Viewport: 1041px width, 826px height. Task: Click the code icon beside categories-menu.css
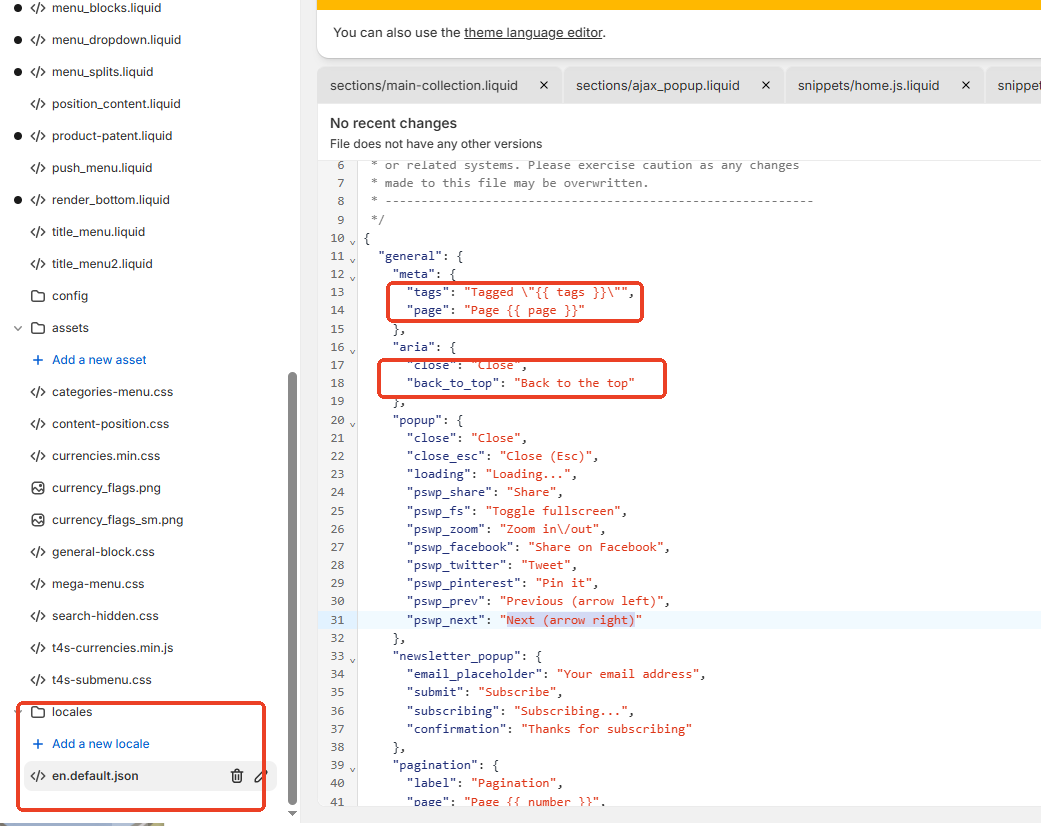(x=38, y=392)
